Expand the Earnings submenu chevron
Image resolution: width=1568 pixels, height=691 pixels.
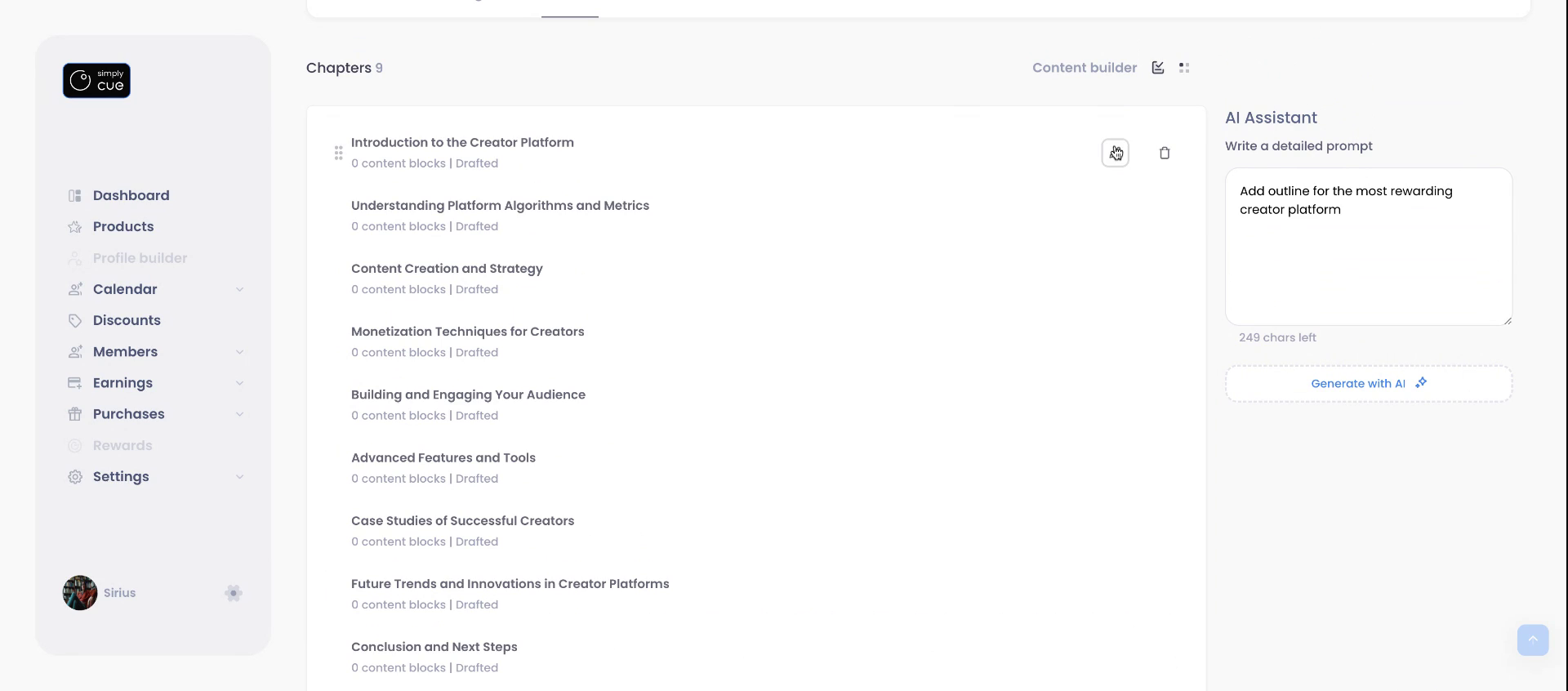tap(239, 383)
